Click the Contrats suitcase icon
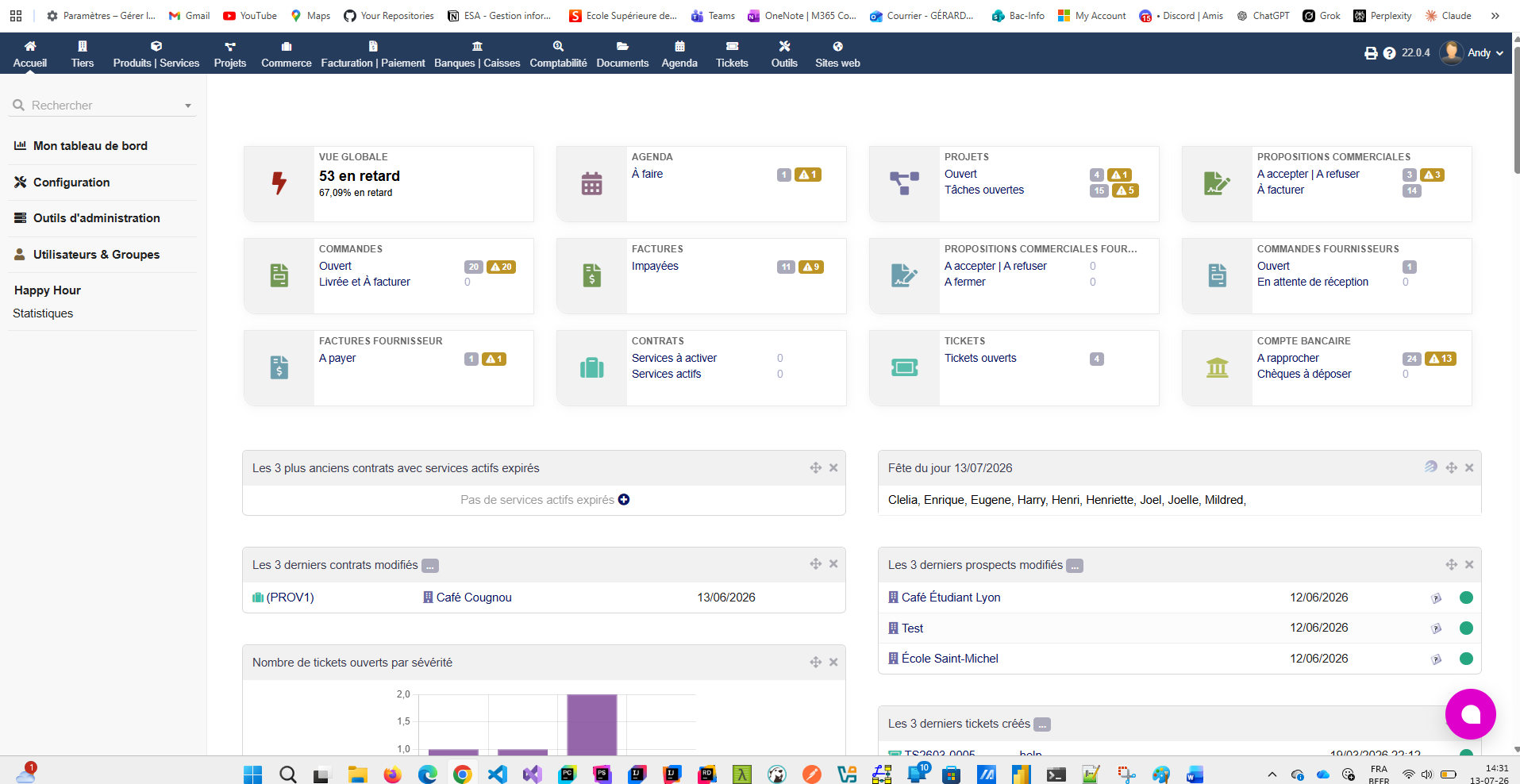1520x784 pixels. 591,367
